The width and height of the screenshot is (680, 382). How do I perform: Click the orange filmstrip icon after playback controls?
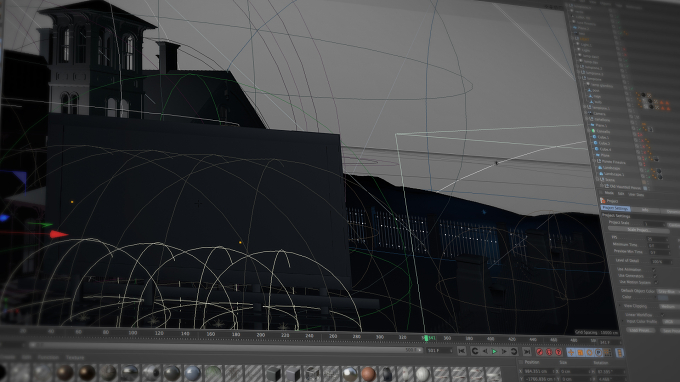pyautogui.click(x=620, y=353)
